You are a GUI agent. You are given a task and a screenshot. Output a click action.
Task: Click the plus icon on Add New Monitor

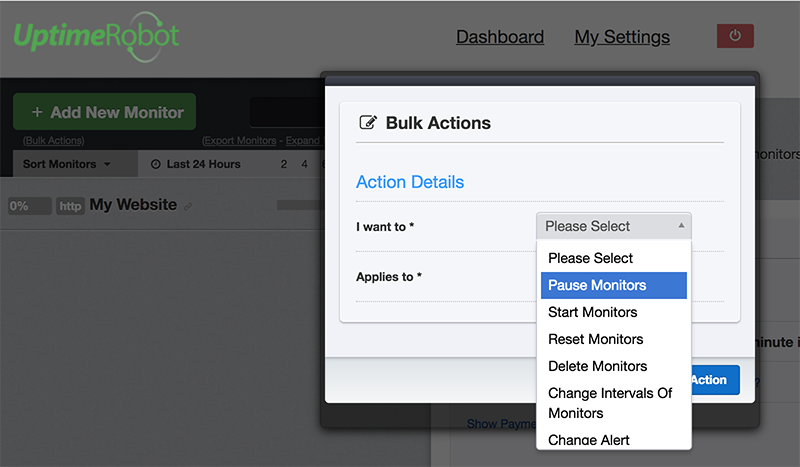37,112
